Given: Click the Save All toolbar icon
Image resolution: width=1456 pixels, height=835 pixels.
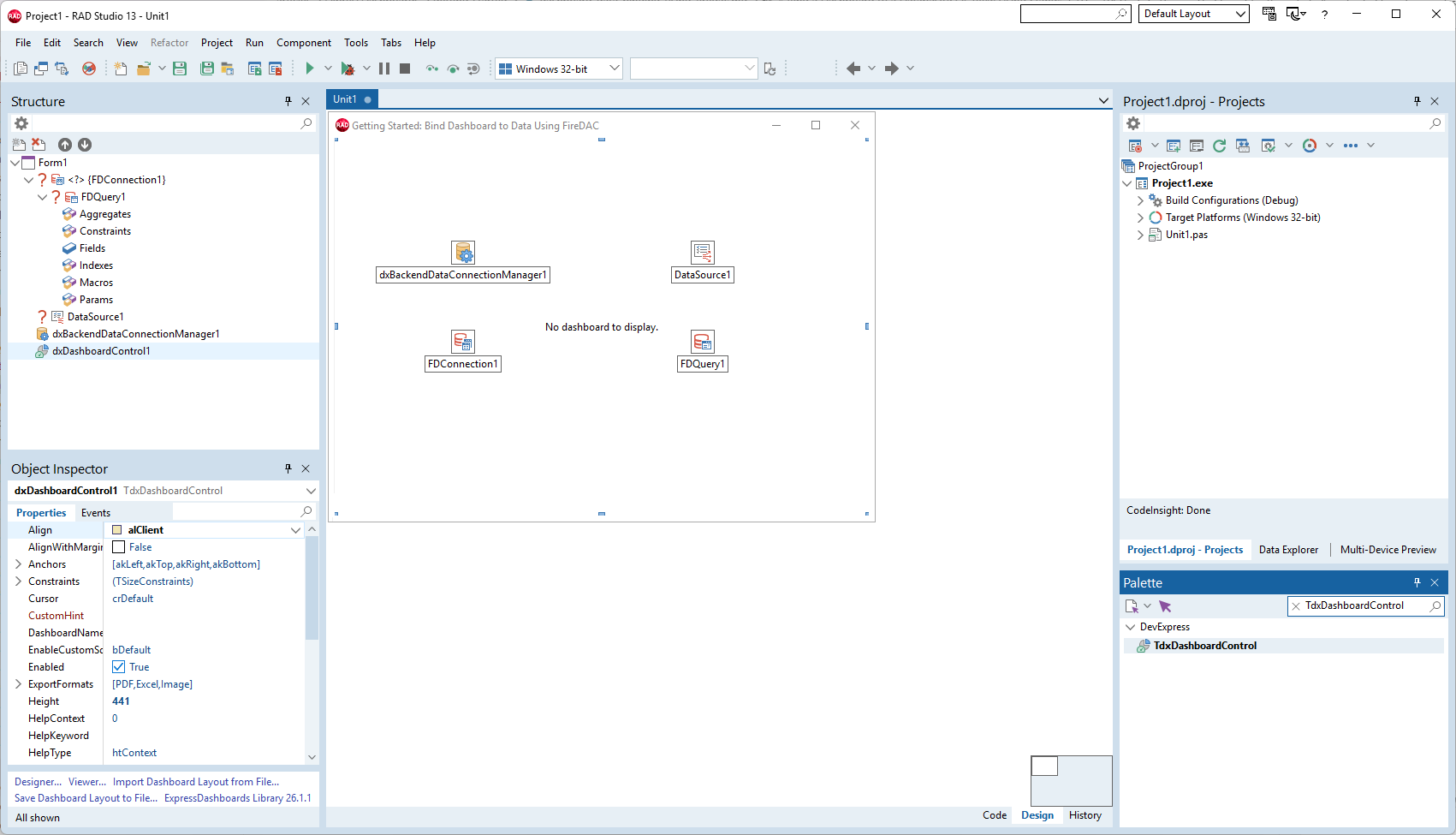Looking at the screenshot, I should (207, 69).
